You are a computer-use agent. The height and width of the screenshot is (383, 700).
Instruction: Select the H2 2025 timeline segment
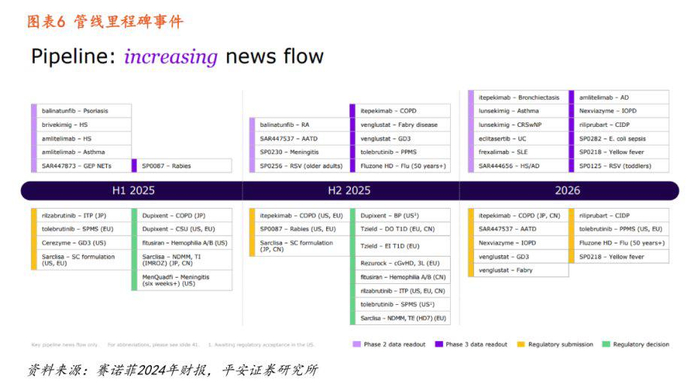click(350, 191)
